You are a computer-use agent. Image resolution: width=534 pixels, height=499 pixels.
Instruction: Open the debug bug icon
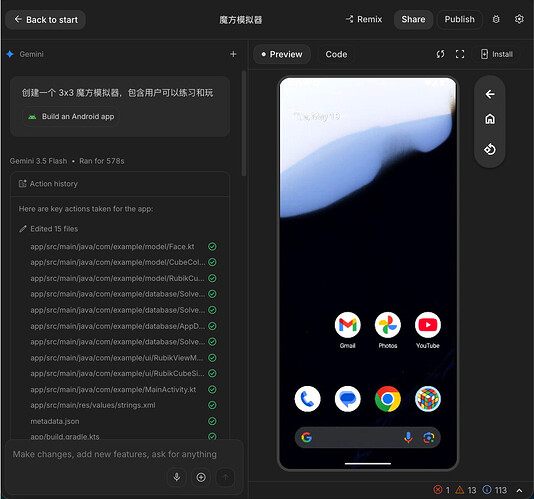pos(496,19)
